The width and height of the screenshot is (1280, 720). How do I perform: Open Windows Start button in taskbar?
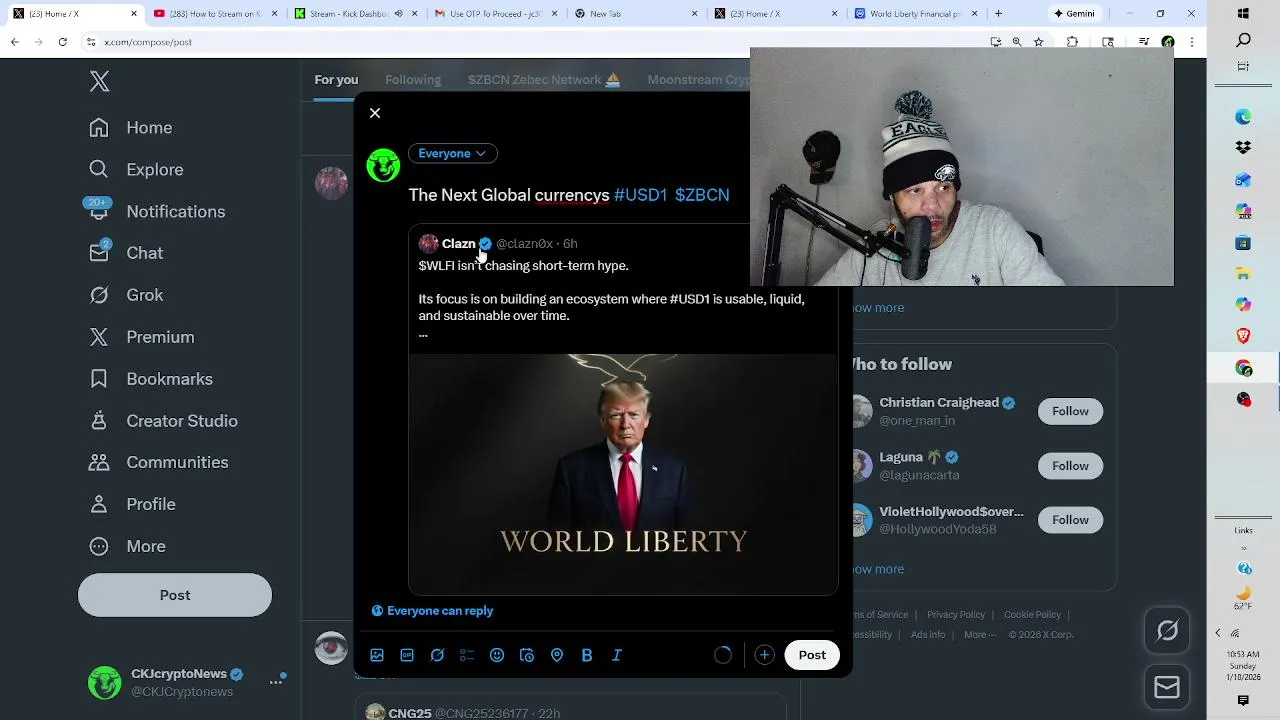(1243, 13)
